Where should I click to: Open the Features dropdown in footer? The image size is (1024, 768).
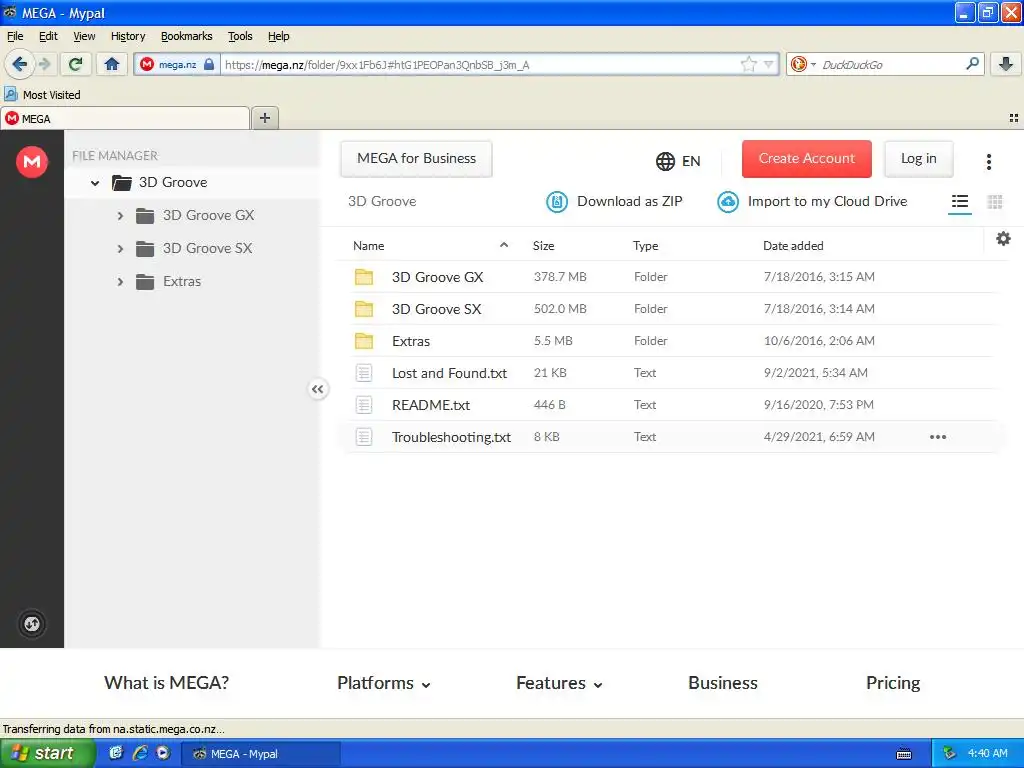(559, 683)
